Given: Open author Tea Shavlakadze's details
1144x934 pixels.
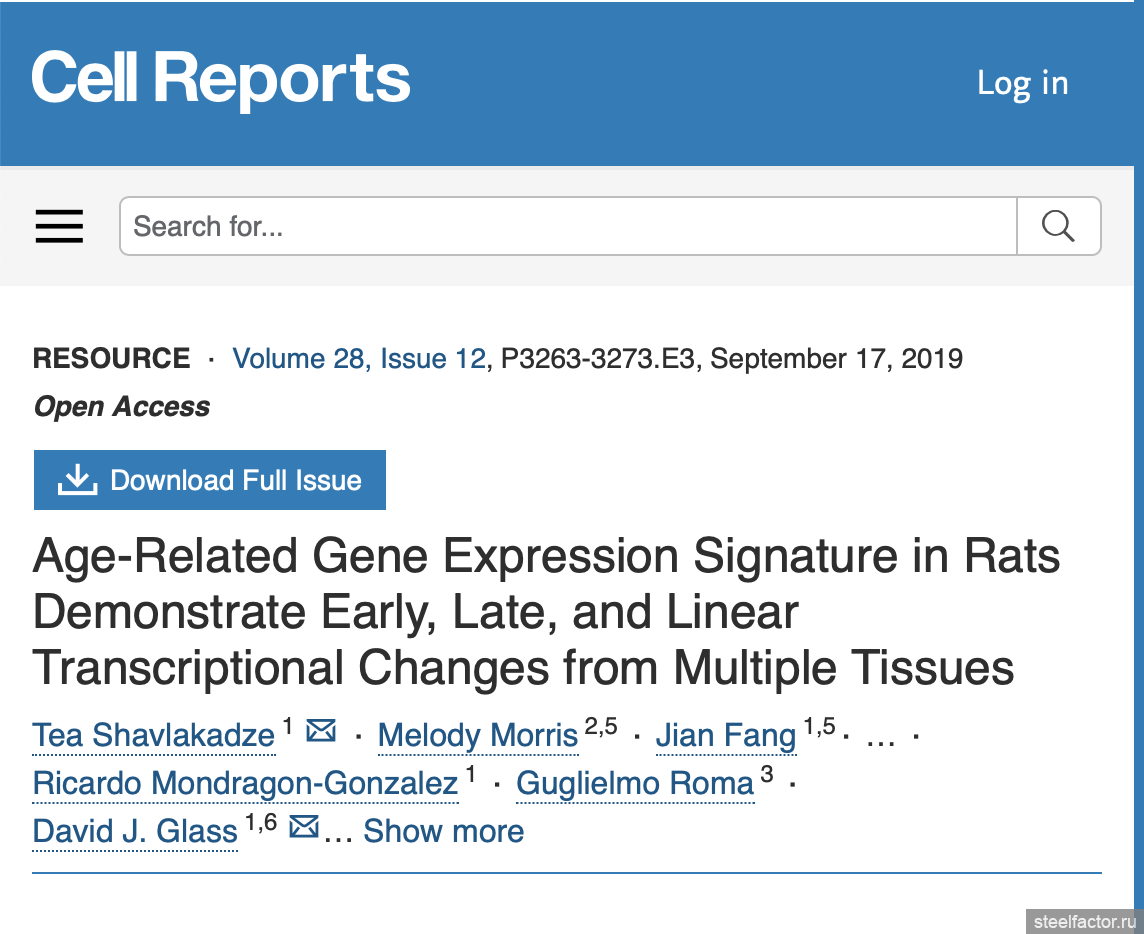Looking at the screenshot, I should click(x=154, y=735).
